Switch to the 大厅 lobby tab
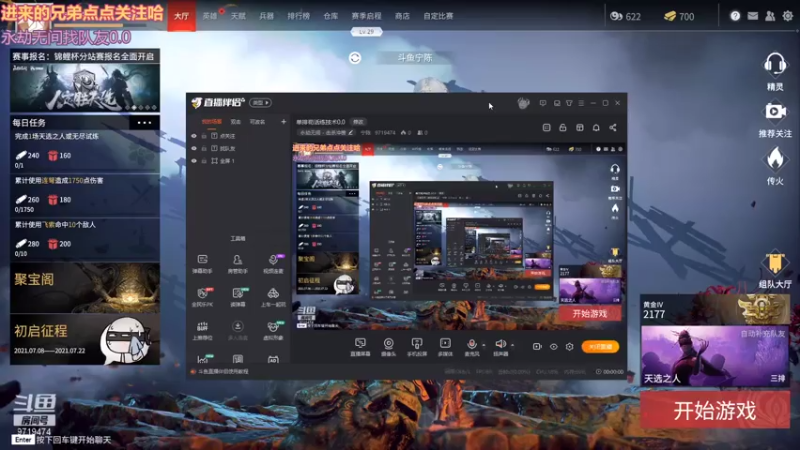The height and width of the screenshot is (450, 800). (182, 16)
